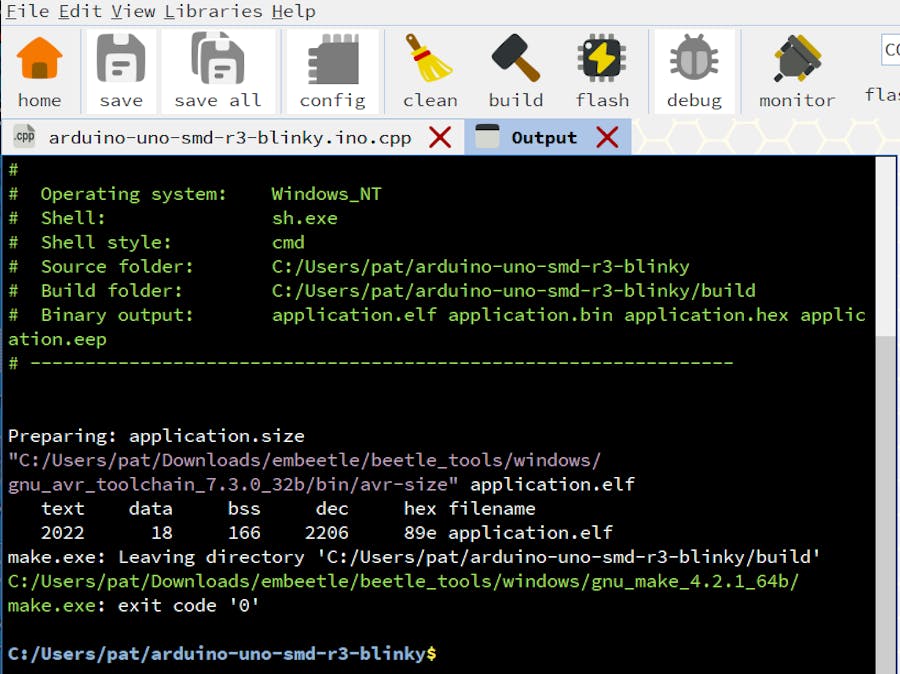Launch debug with the bug icon

pyautogui.click(x=694, y=62)
